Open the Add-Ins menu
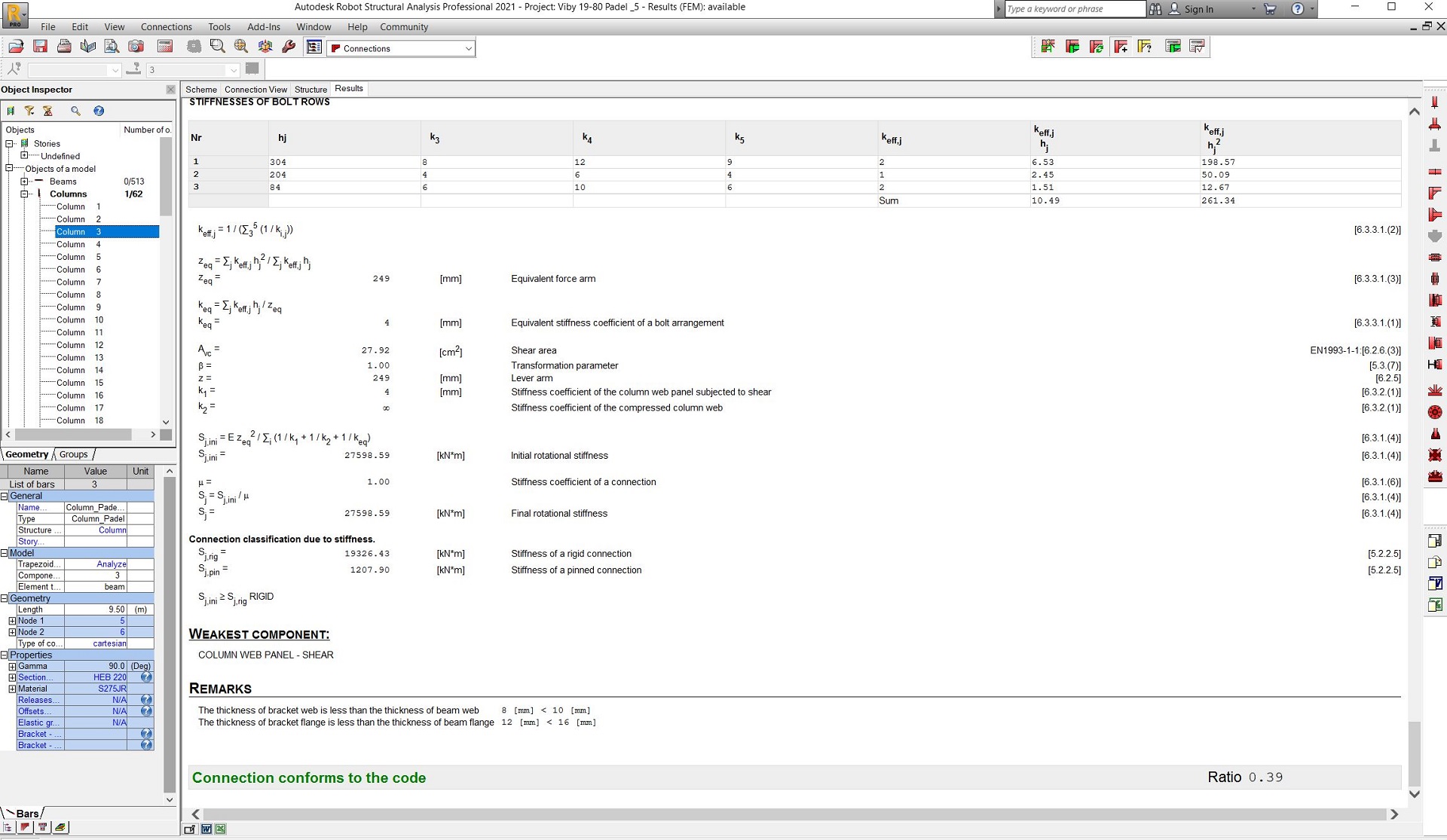Viewport: 1447px width, 840px height. [264, 27]
